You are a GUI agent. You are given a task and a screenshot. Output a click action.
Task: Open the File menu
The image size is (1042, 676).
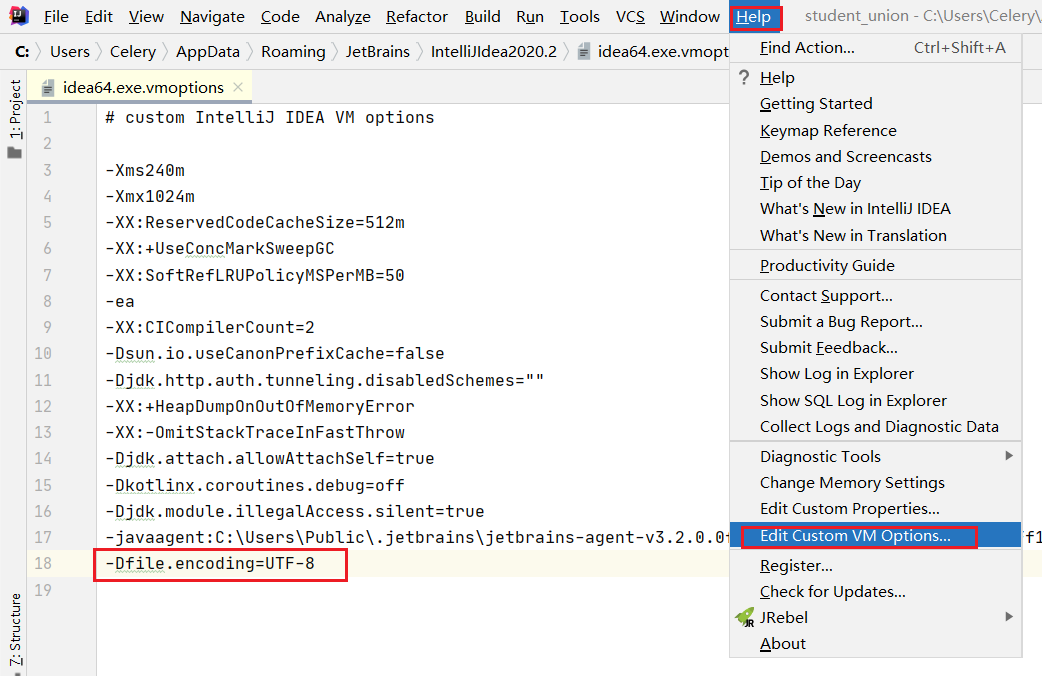point(56,17)
